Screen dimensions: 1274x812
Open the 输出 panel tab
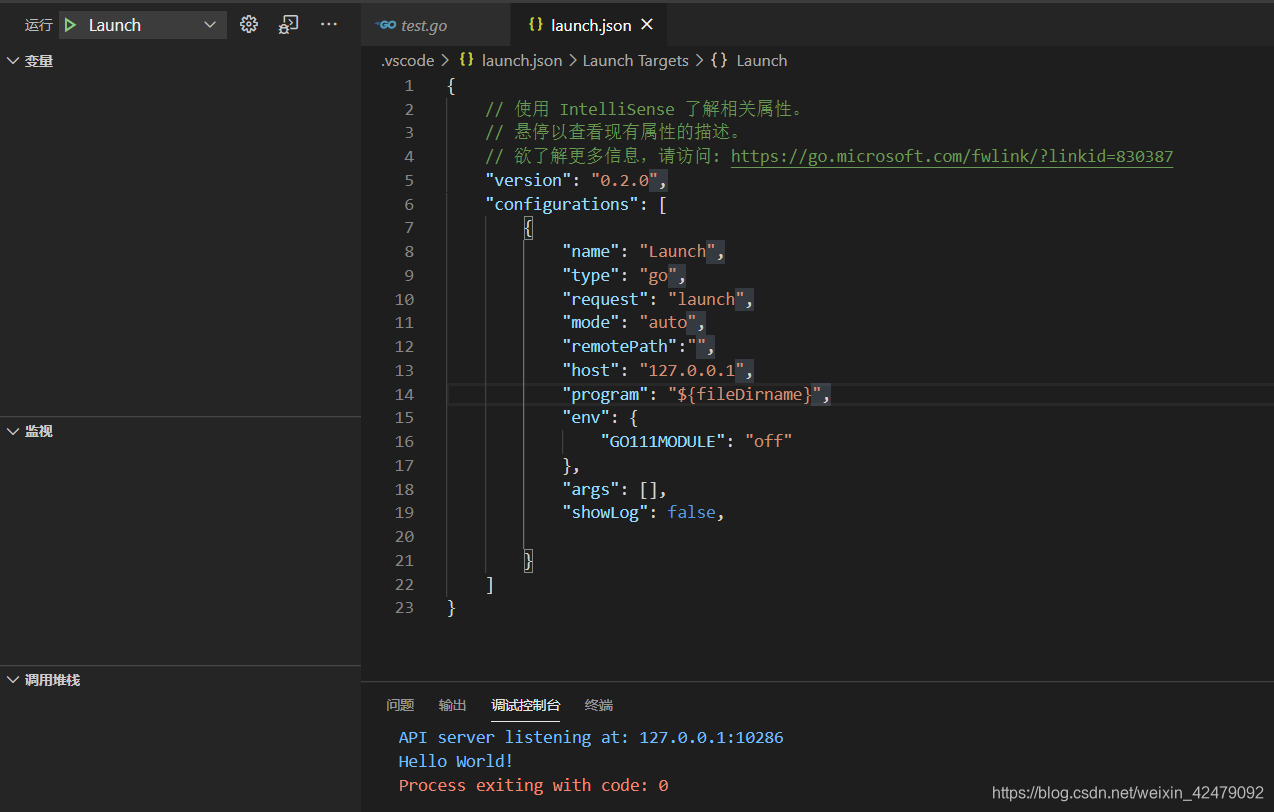tap(452, 705)
